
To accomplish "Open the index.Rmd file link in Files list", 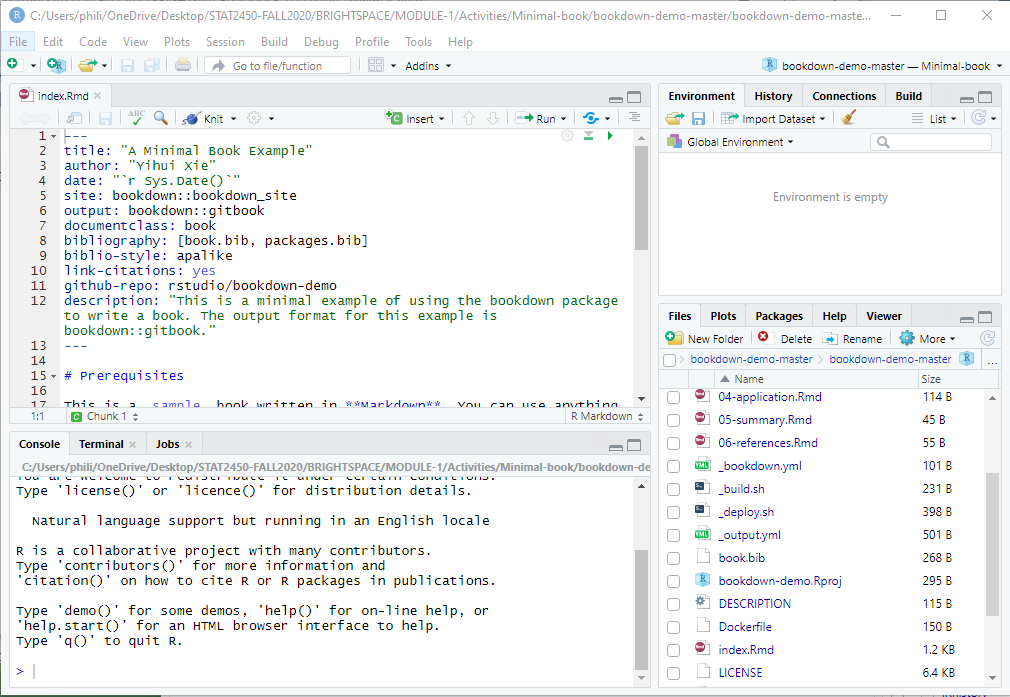I will click(746, 650).
